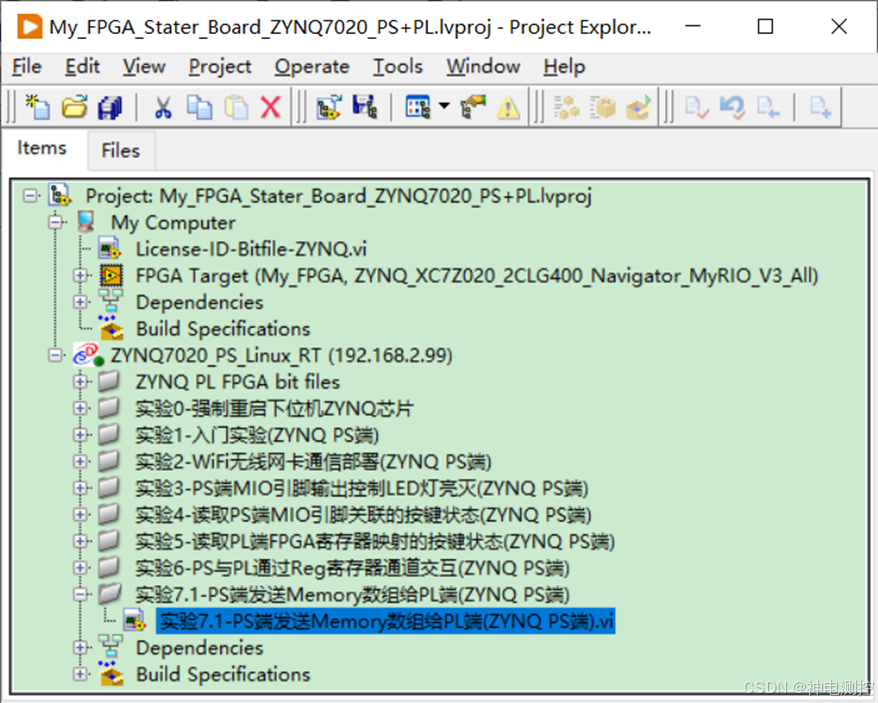Click the Cut scissors icon
Viewport: 878px width, 703px height.
pos(163,106)
